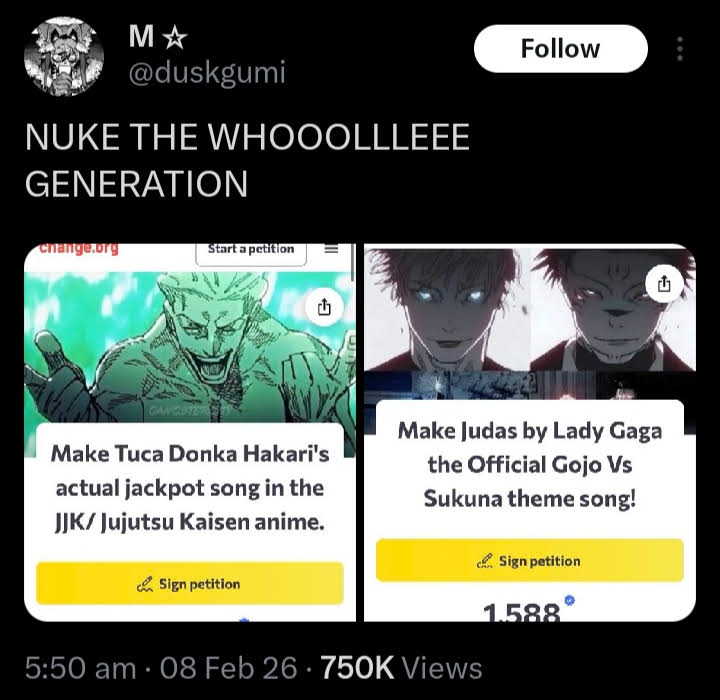The width and height of the screenshot is (720, 700).
Task: Click the 5:50 am 08 Feb 26 timestamp
Action: click(x=161, y=667)
